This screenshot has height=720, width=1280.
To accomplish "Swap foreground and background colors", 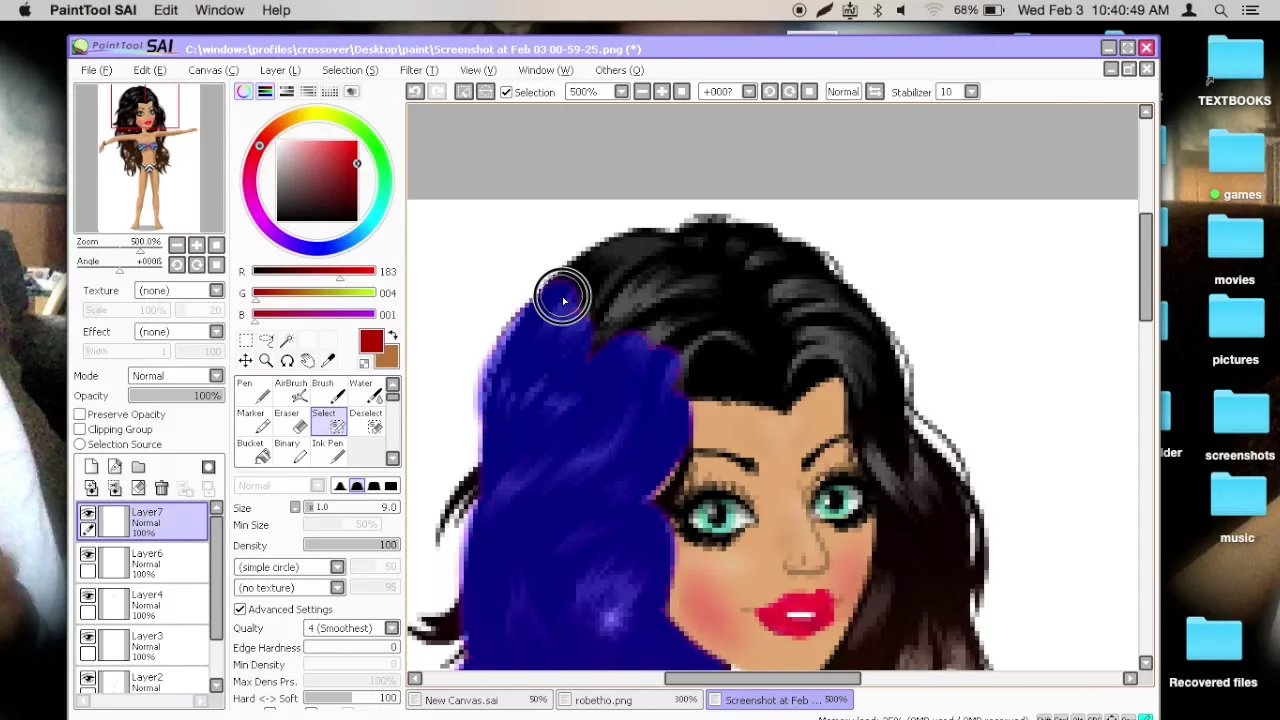I will (x=393, y=336).
